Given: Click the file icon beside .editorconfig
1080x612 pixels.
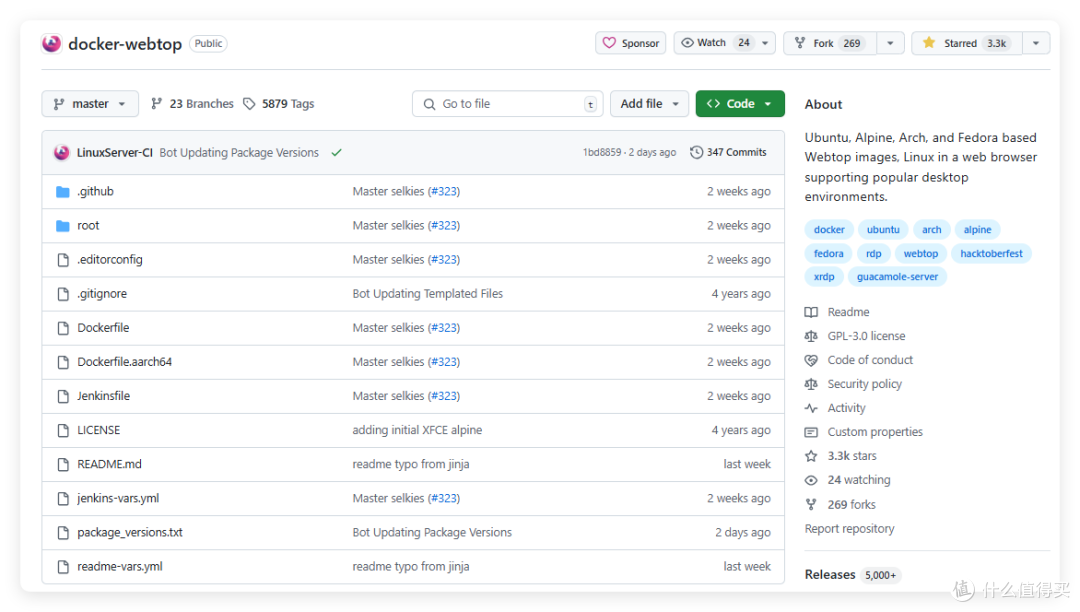Looking at the screenshot, I should (63, 260).
